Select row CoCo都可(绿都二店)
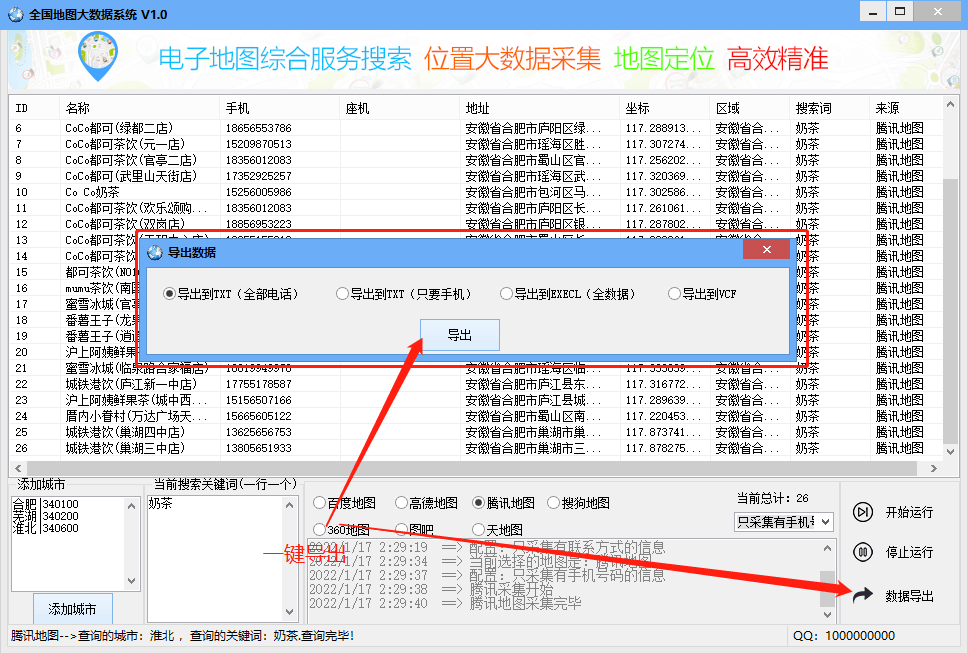Image resolution: width=968 pixels, height=654 pixels. (x=477, y=128)
